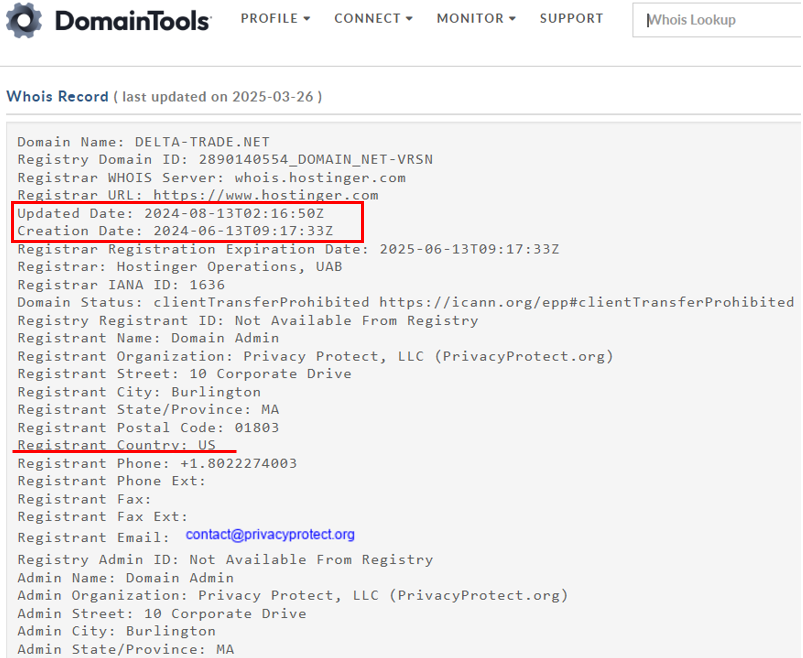Open the SUPPORT menu item
The height and width of the screenshot is (658, 803).
(571, 18)
